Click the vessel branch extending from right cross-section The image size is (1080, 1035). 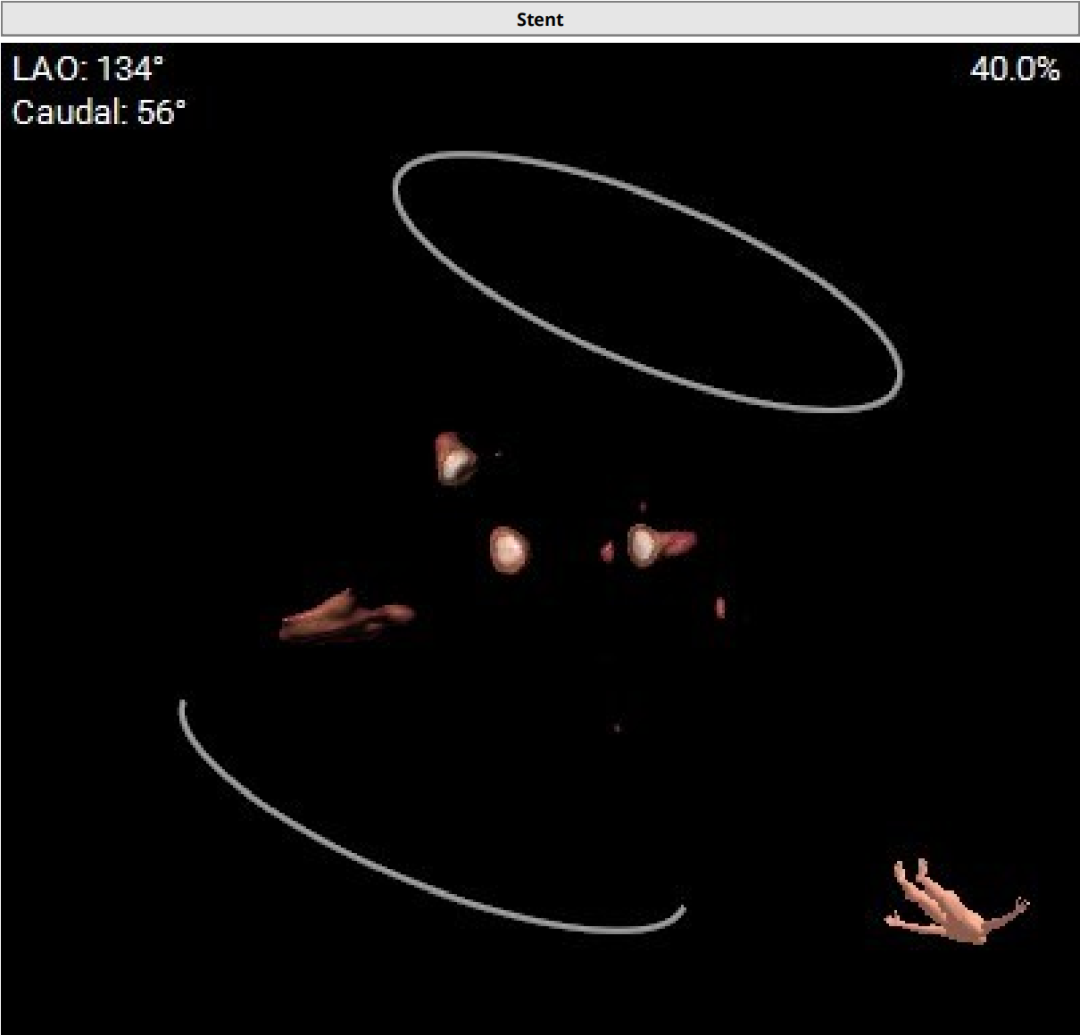pos(680,542)
